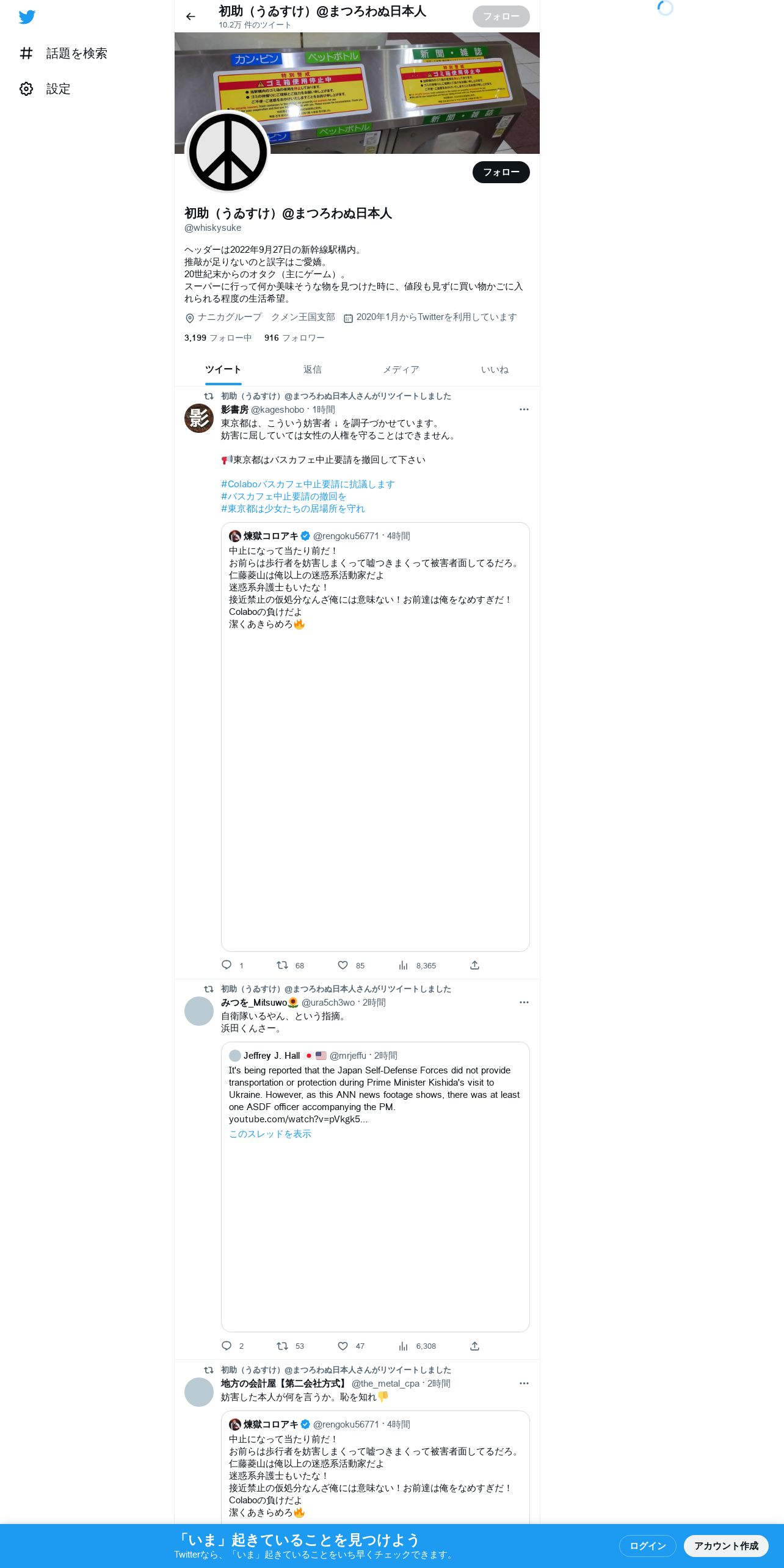Click the ログイン button

click(648, 1545)
